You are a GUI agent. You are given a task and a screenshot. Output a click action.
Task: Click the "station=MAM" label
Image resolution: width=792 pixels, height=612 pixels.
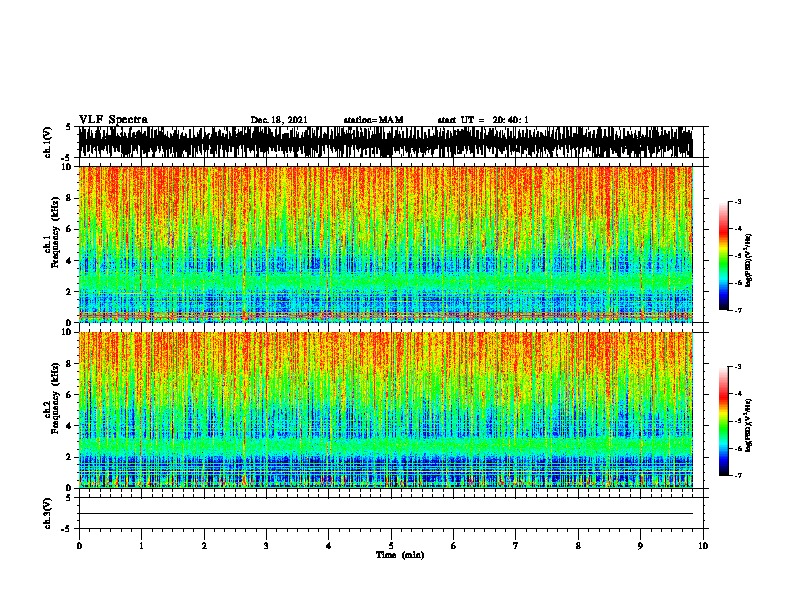[373, 120]
